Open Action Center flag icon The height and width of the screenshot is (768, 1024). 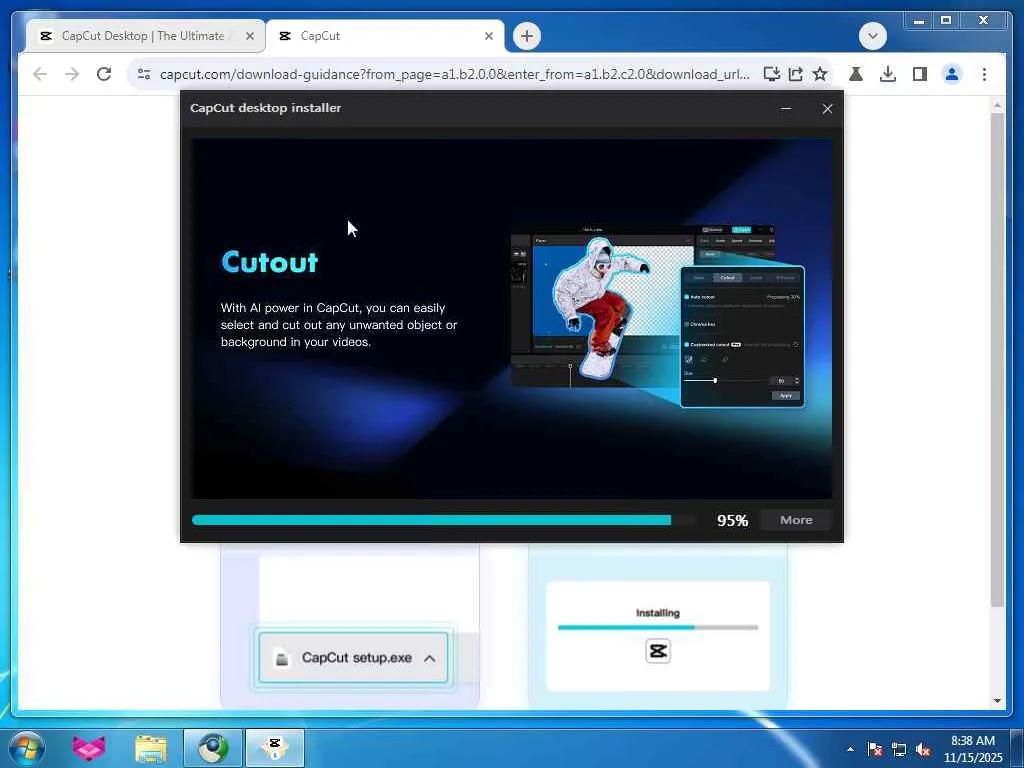point(875,749)
